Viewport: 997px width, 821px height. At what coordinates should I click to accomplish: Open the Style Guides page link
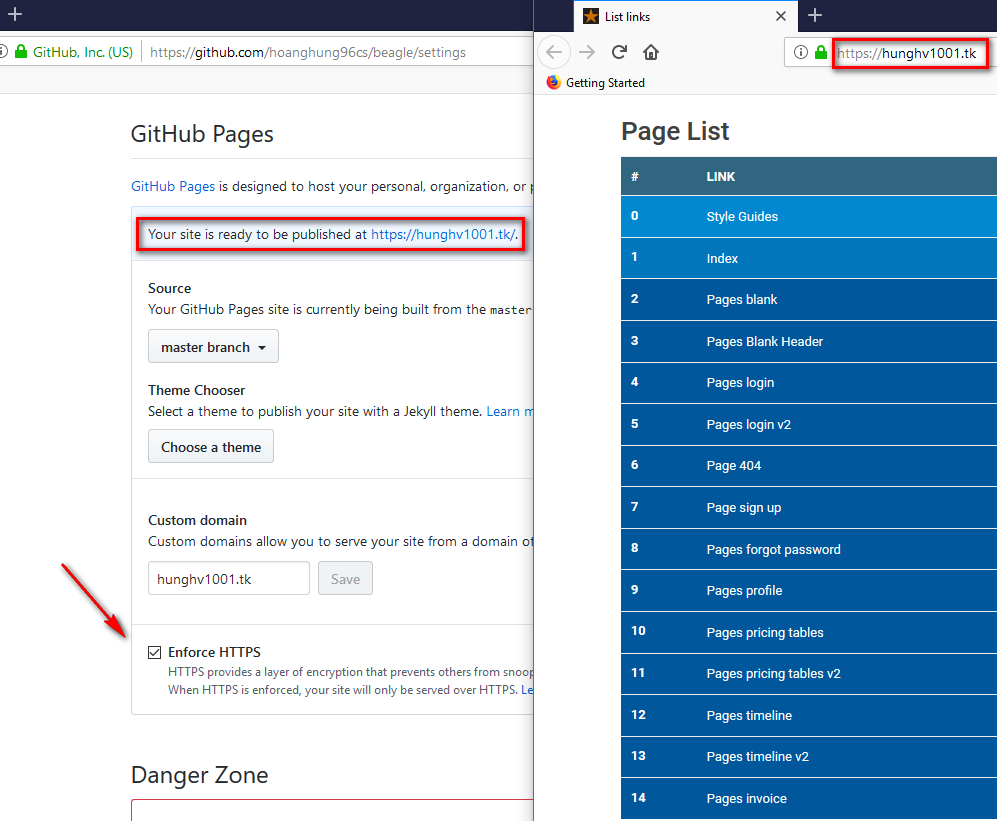tap(742, 216)
